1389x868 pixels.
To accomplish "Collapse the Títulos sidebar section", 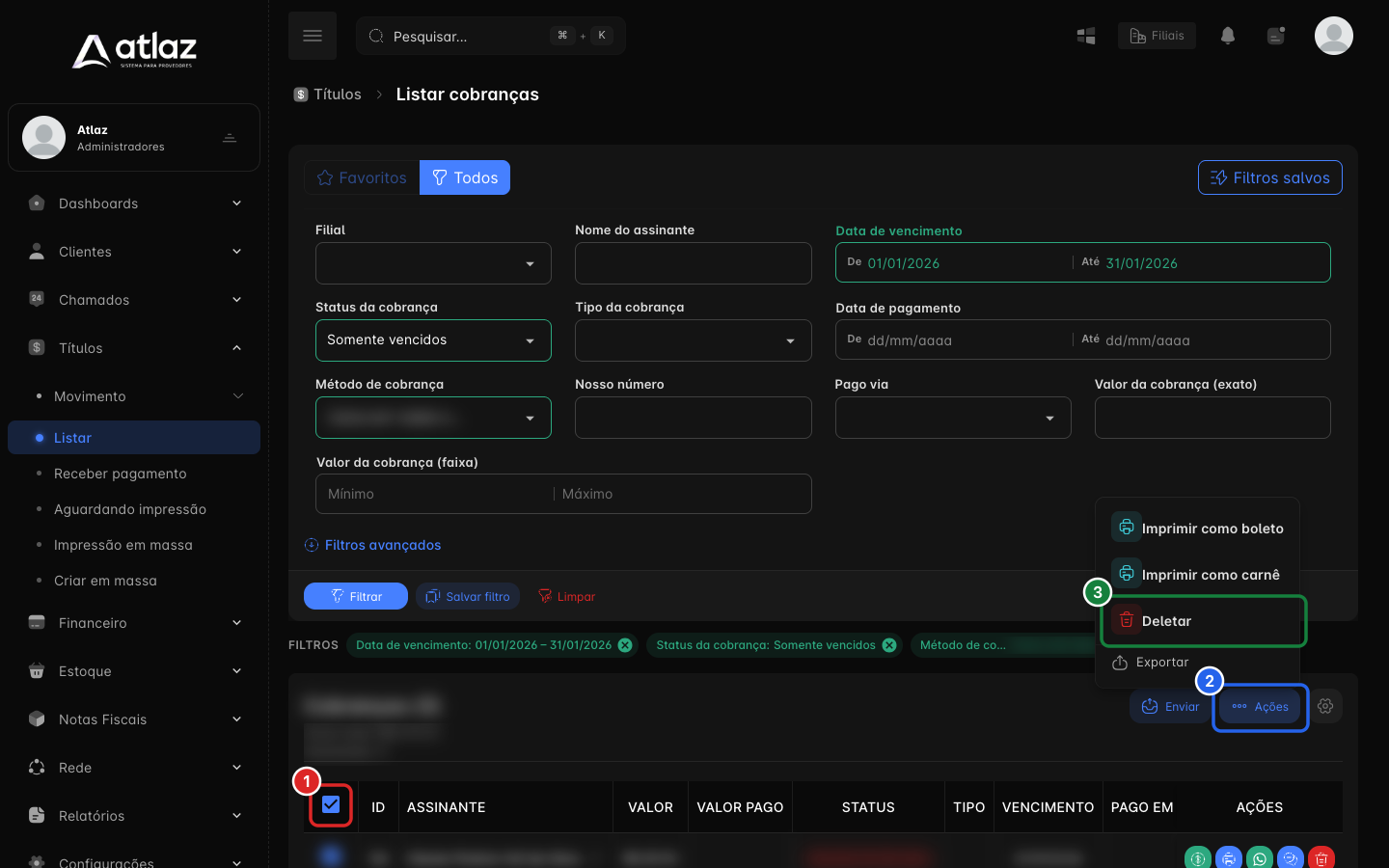I will point(134,348).
